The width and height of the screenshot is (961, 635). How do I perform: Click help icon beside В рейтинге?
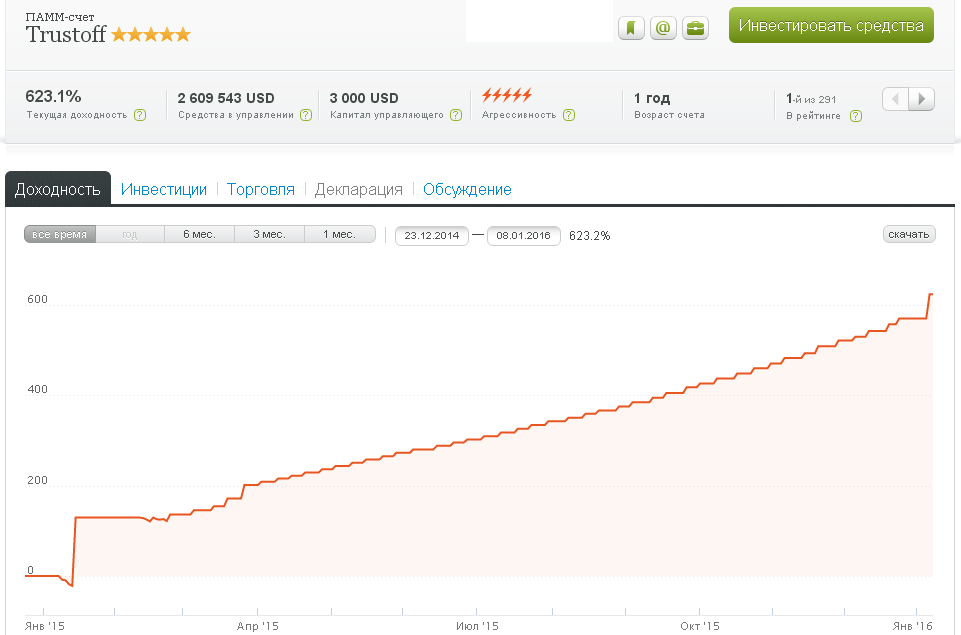(x=855, y=116)
